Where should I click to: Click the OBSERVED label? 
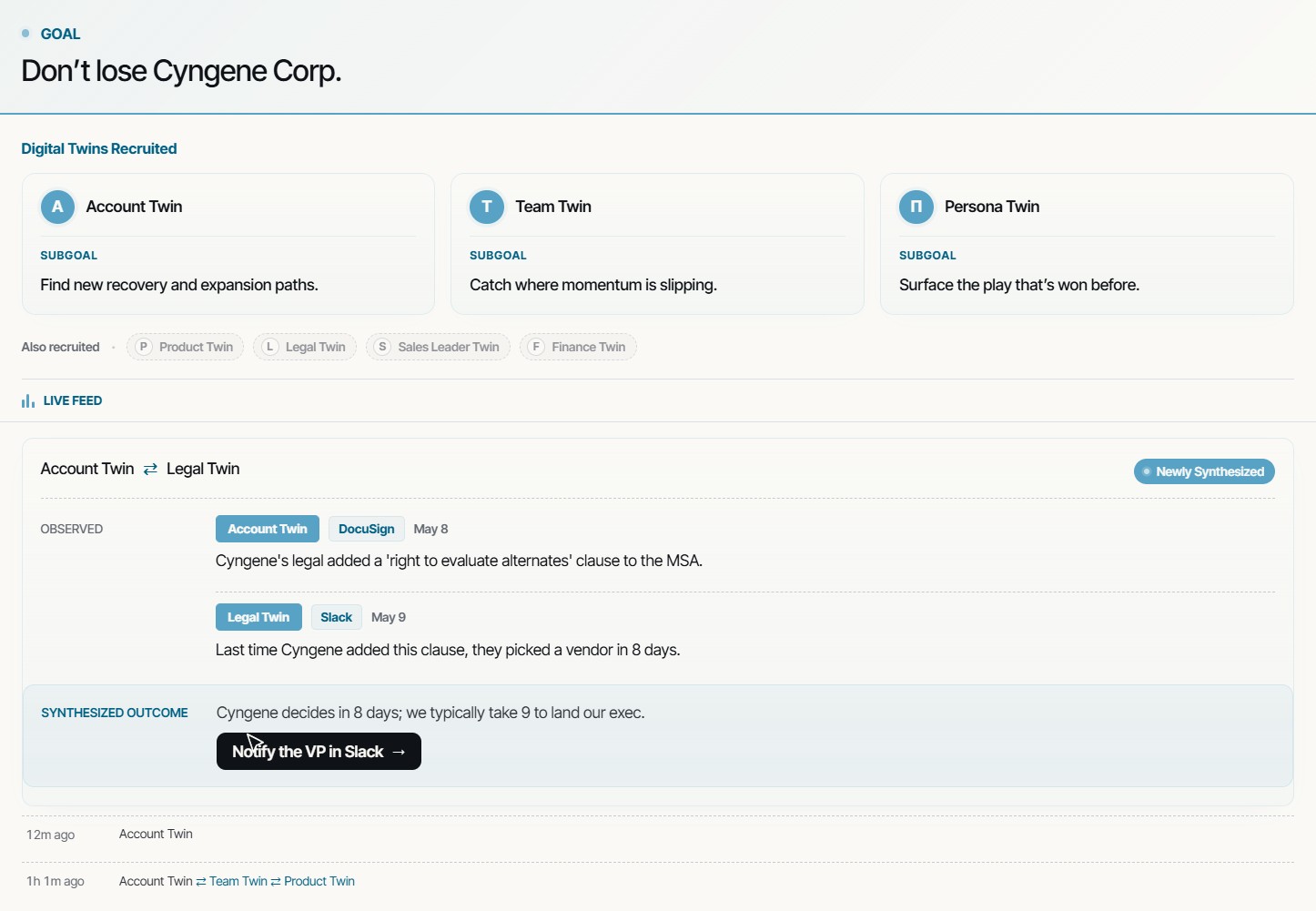(72, 529)
